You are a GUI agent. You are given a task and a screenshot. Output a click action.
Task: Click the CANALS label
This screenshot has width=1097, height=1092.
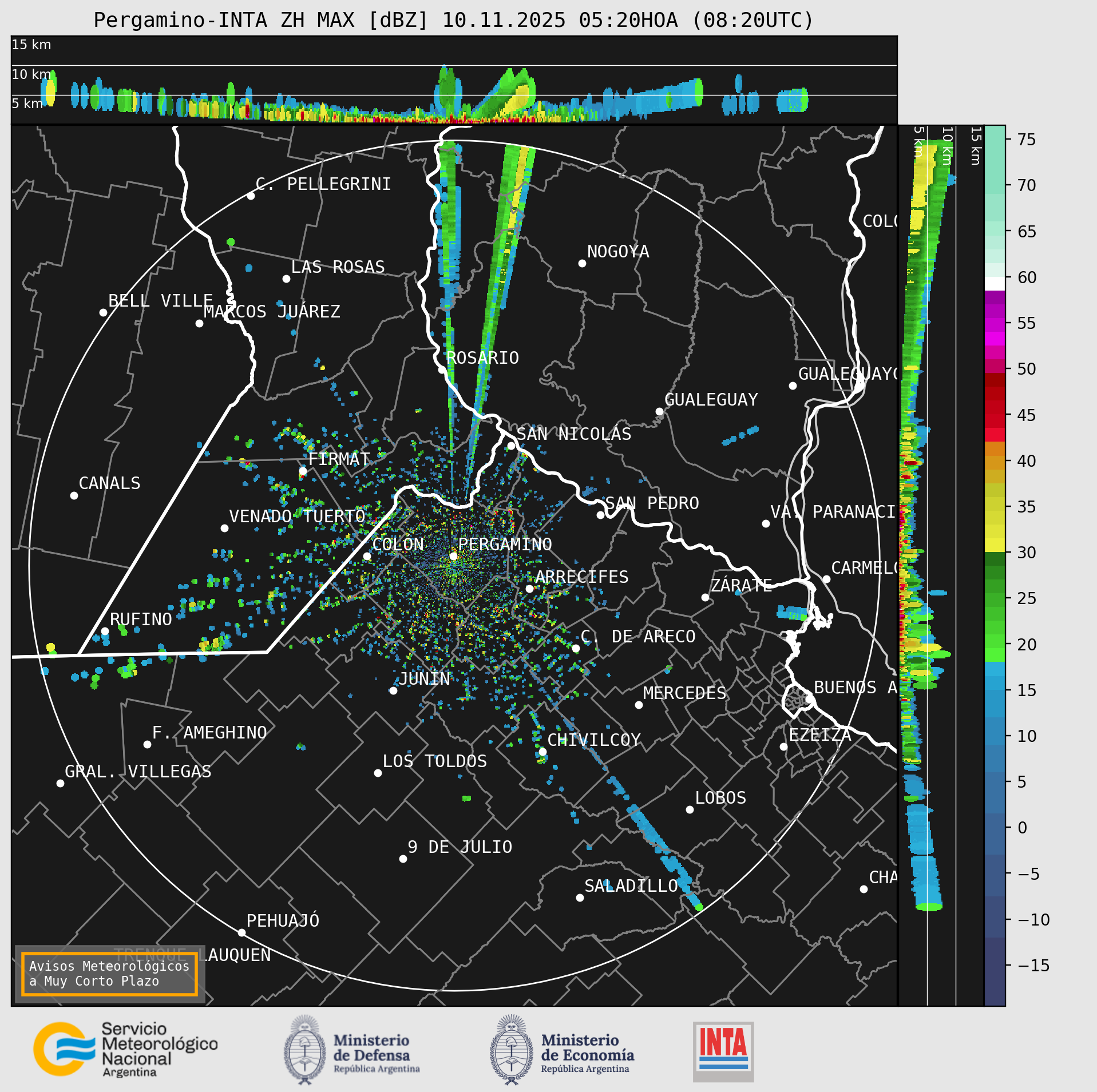(109, 483)
